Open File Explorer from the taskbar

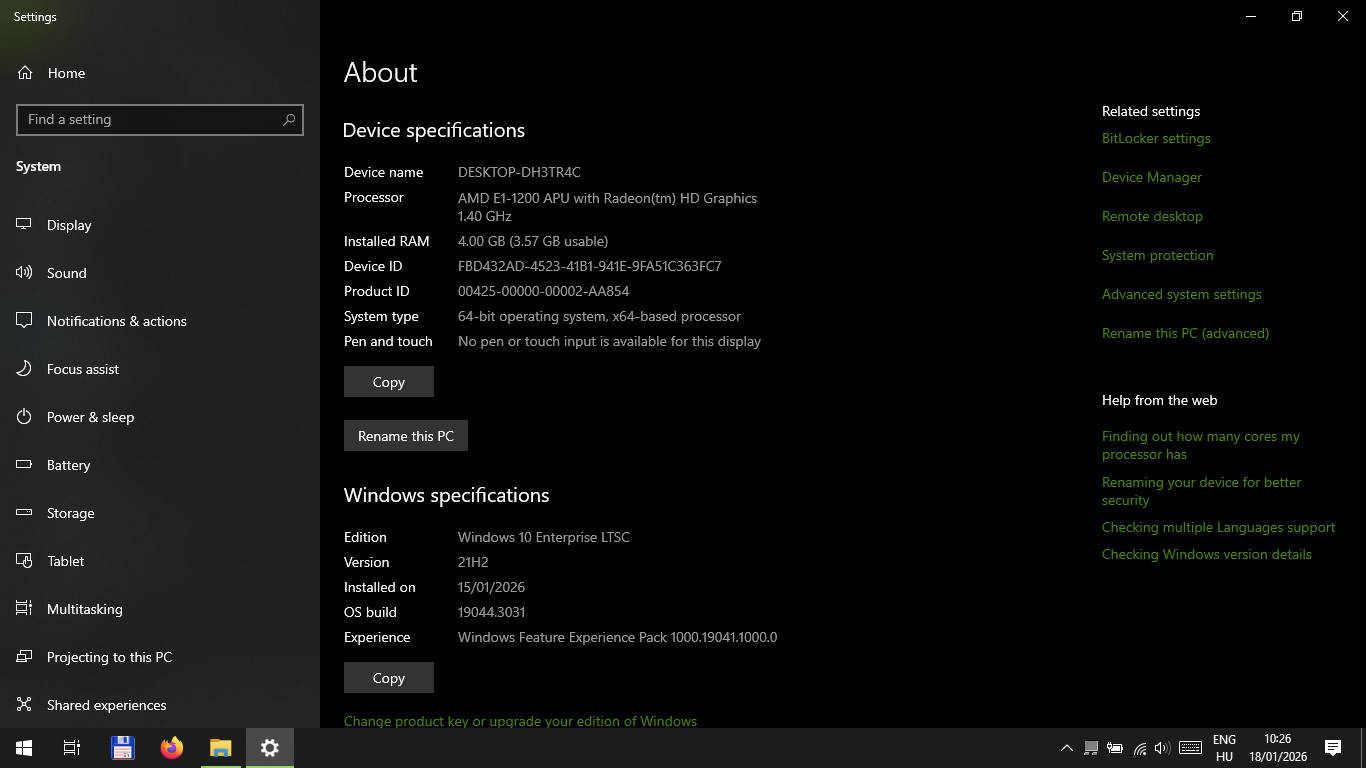point(221,748)
